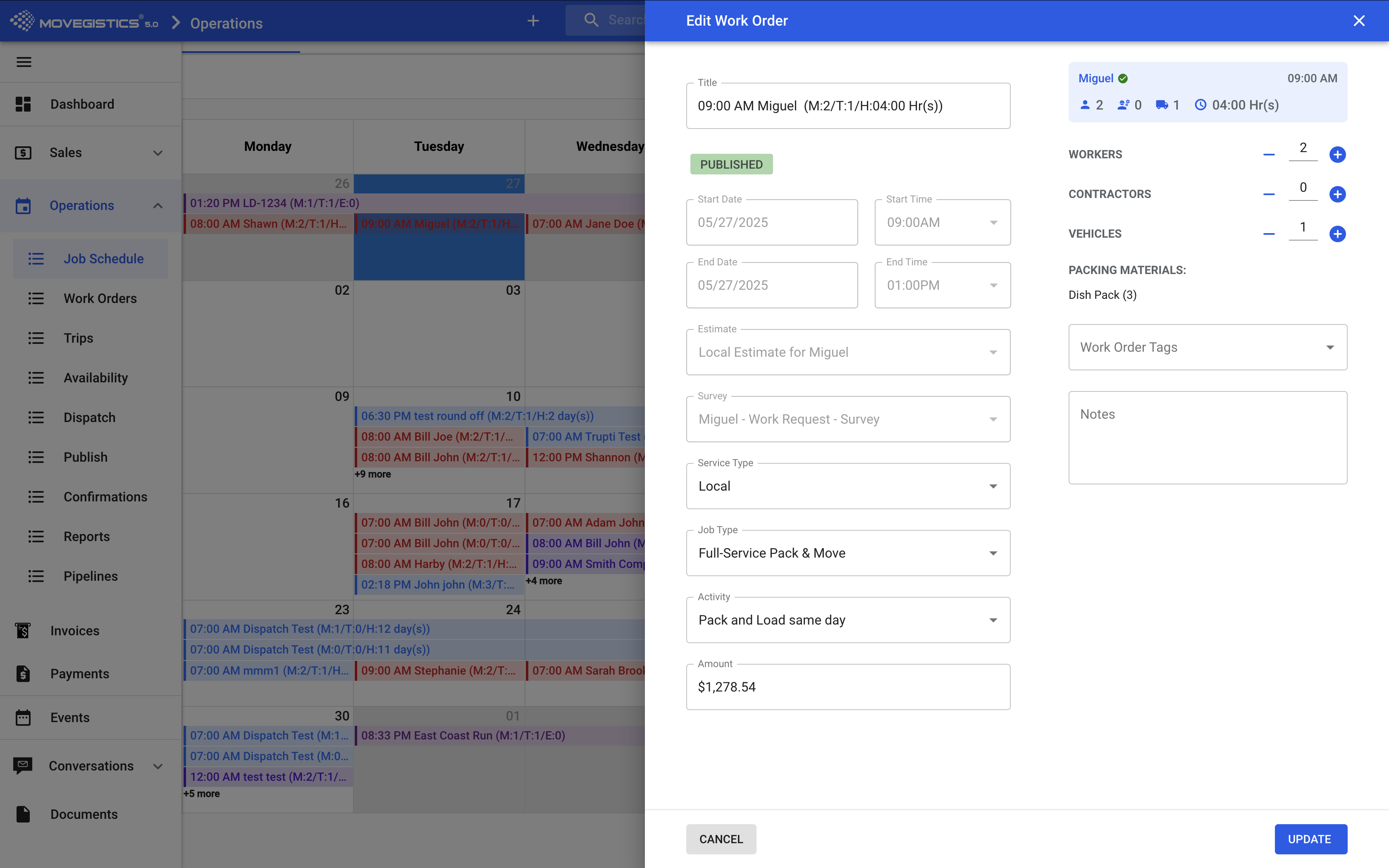Expand the Service Type dropdown
The image size is (1389, 868).
click(x=848, y=486)
